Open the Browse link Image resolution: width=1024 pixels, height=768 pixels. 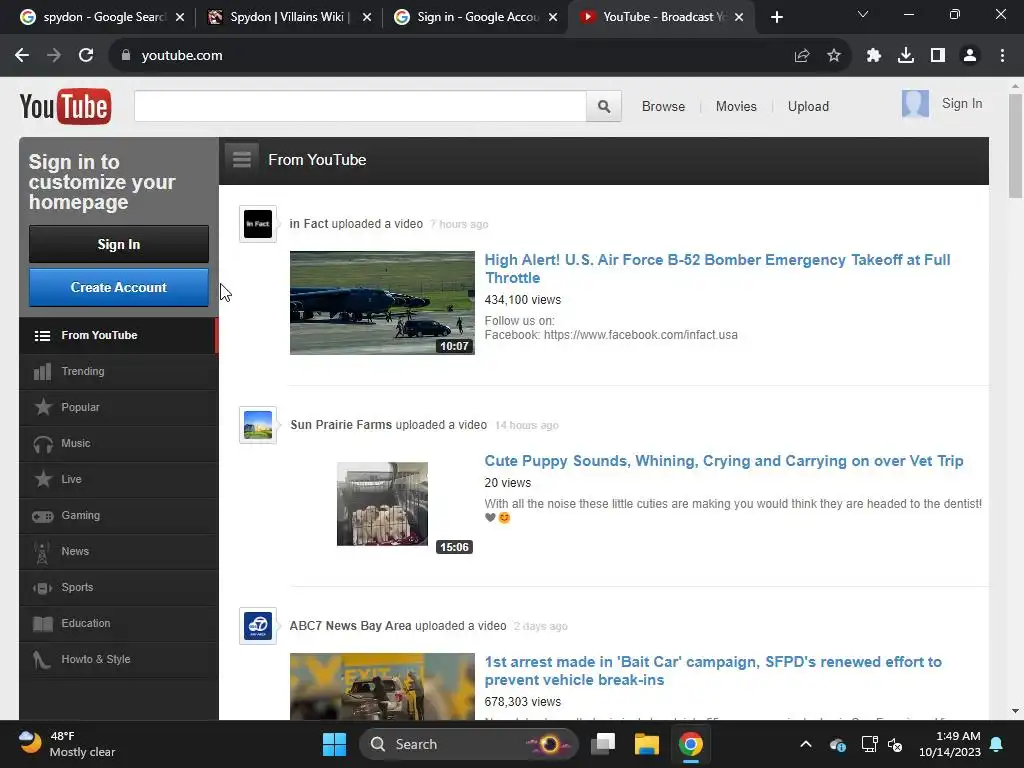[x=663, y=106]
